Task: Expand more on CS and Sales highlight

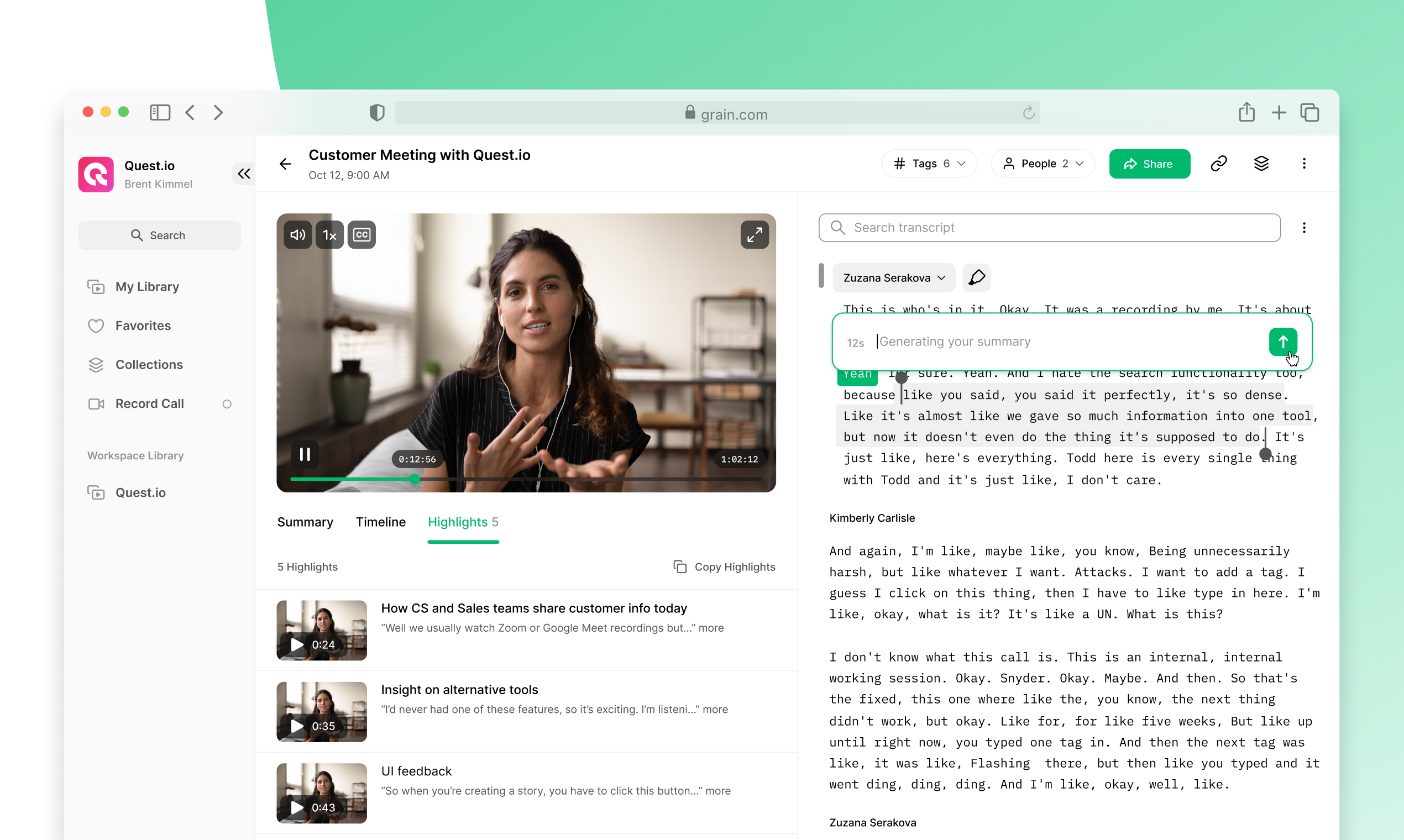Action: tap(711, 628)
